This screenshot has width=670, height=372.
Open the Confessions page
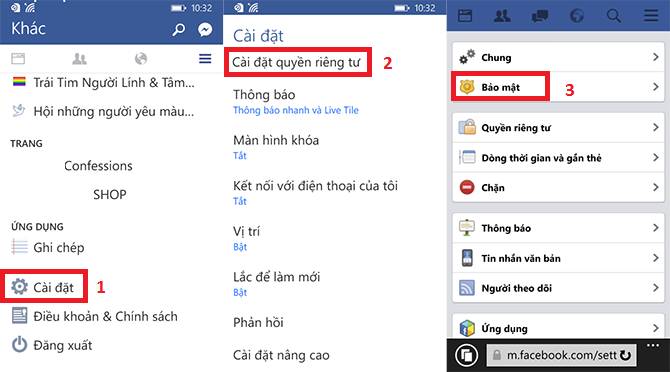[98, 166]
